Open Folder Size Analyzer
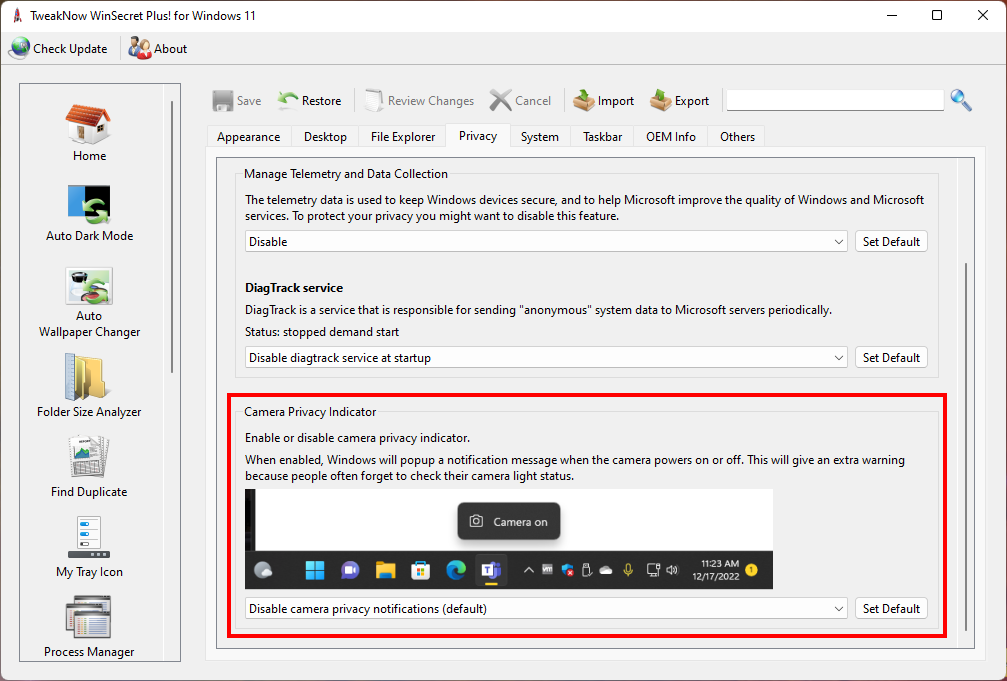Viewport: 1007px width, 681px height. point(89,384)
